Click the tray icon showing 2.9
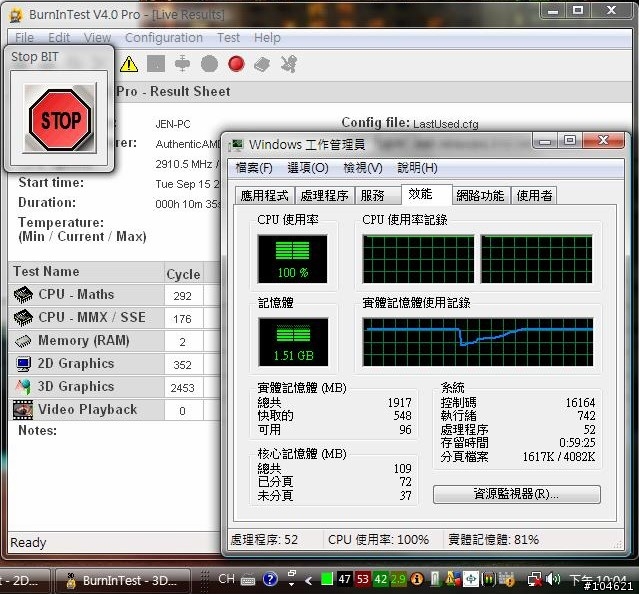Image resolution: width=639 pixels, height=594 pixels. coord(398,579)
